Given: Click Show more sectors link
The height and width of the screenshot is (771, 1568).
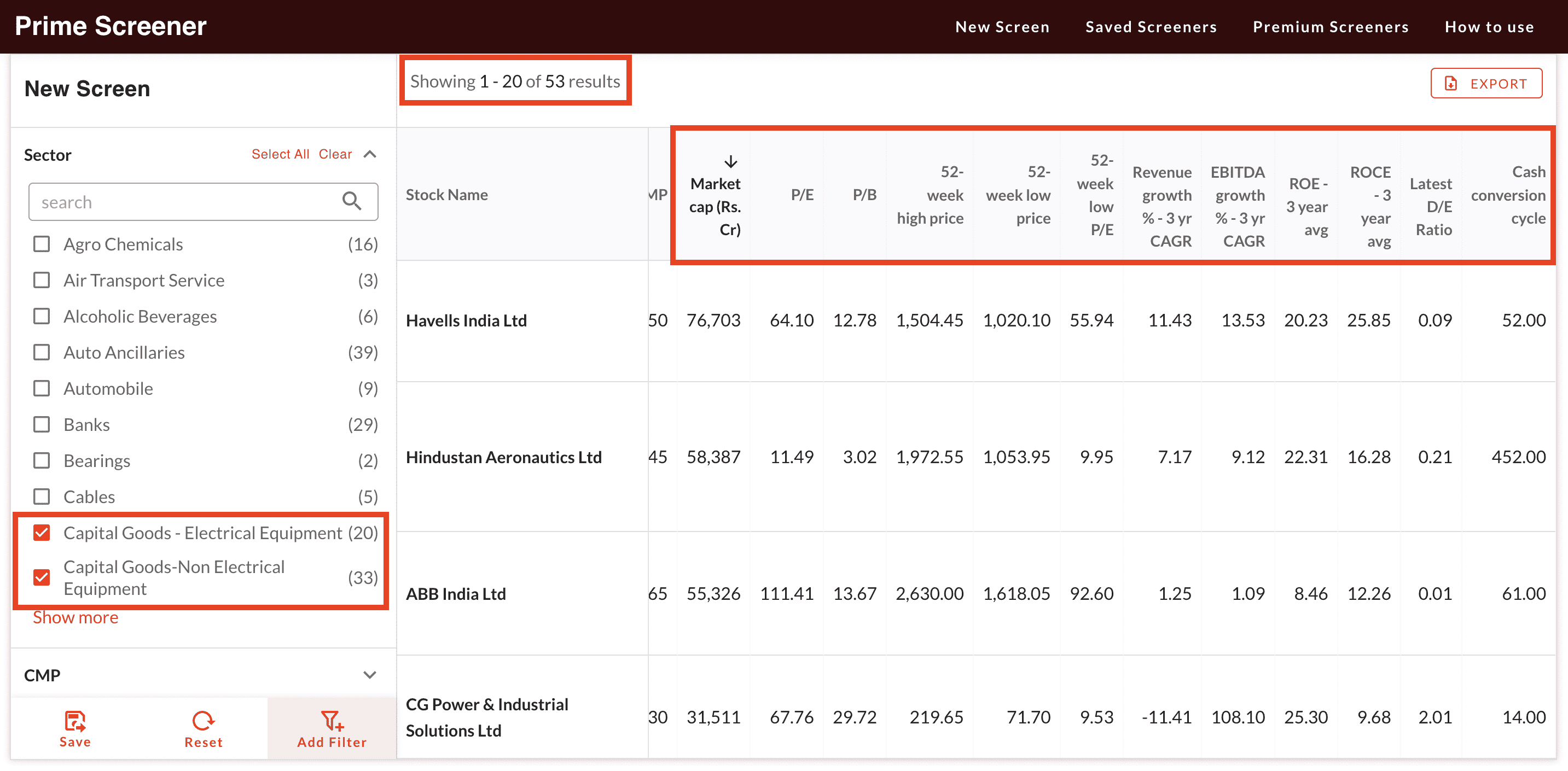Looking at the screenshot, I should click(x=76, y=617).
